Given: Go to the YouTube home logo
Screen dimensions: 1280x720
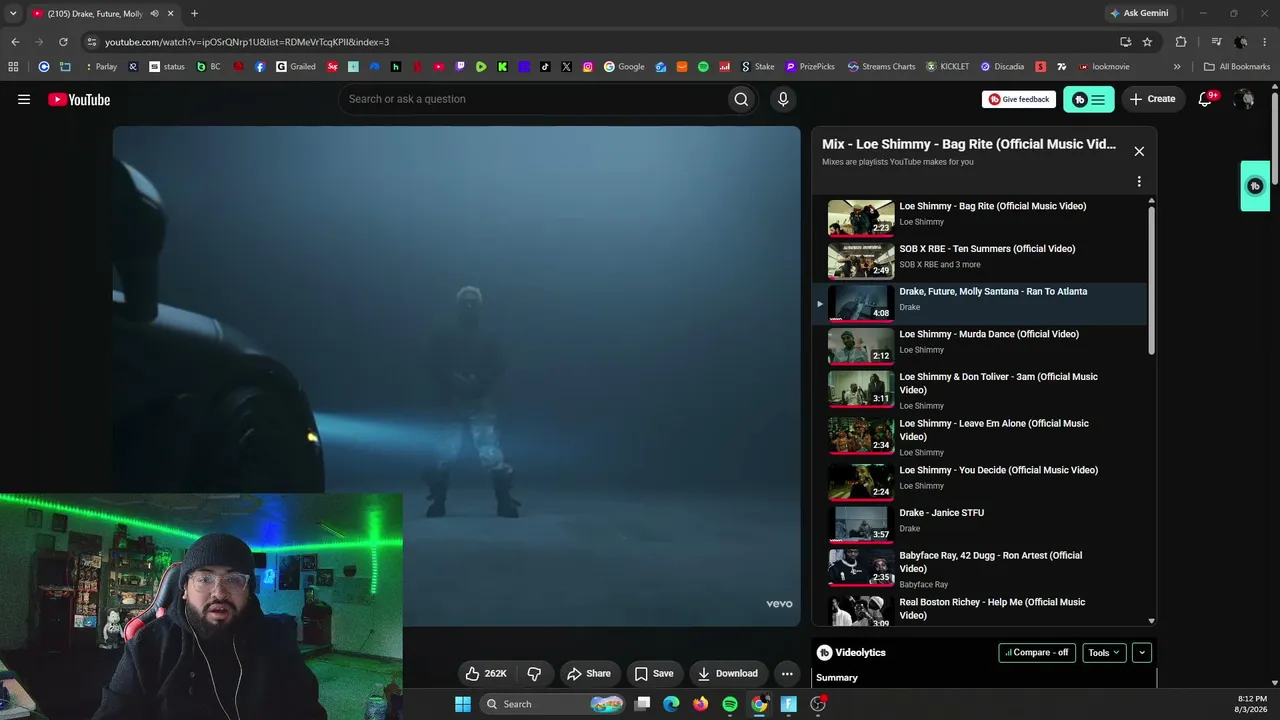Looking at the screenshot, I should pos(79,99).
